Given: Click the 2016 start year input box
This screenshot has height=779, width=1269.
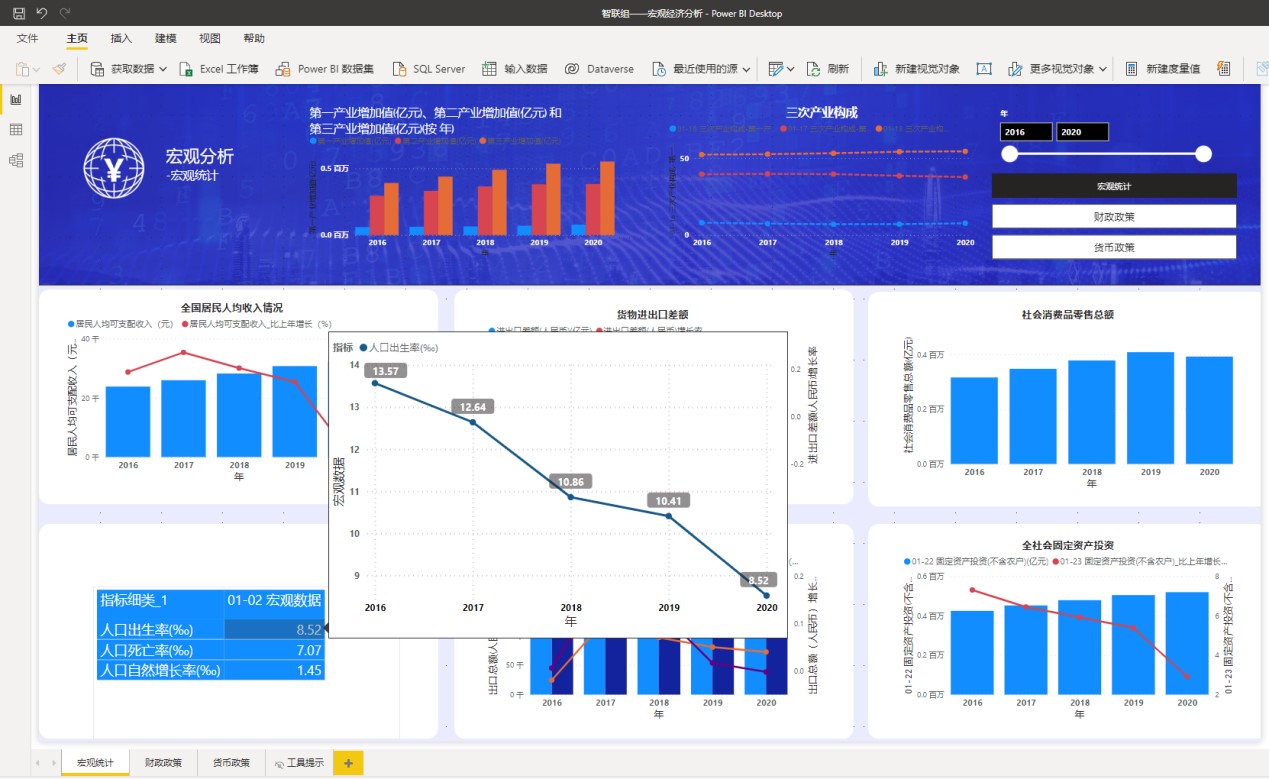Looking at the screenshot, I should (1026, 132).
